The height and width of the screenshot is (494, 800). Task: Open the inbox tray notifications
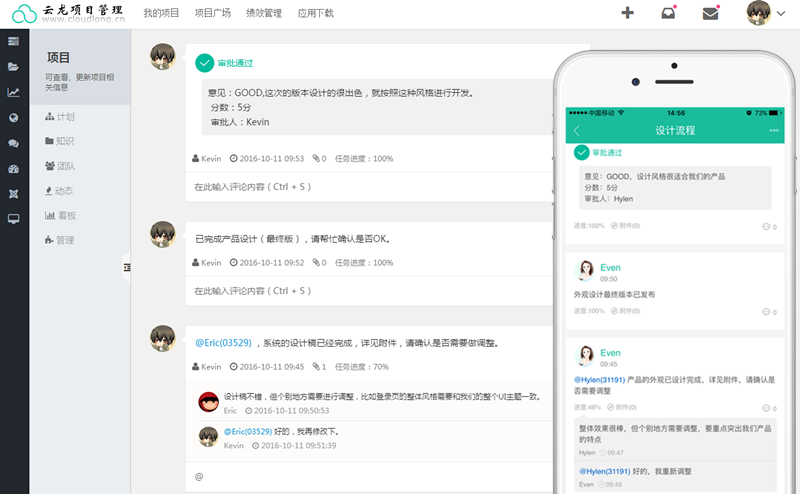point(668,13)
